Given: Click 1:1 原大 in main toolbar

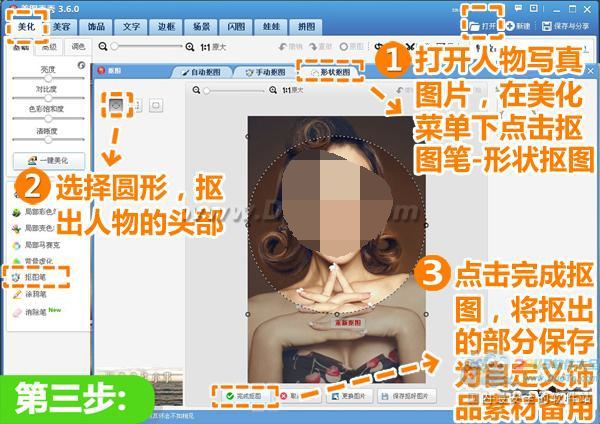Looking at the screenshot, I should 213,47.
